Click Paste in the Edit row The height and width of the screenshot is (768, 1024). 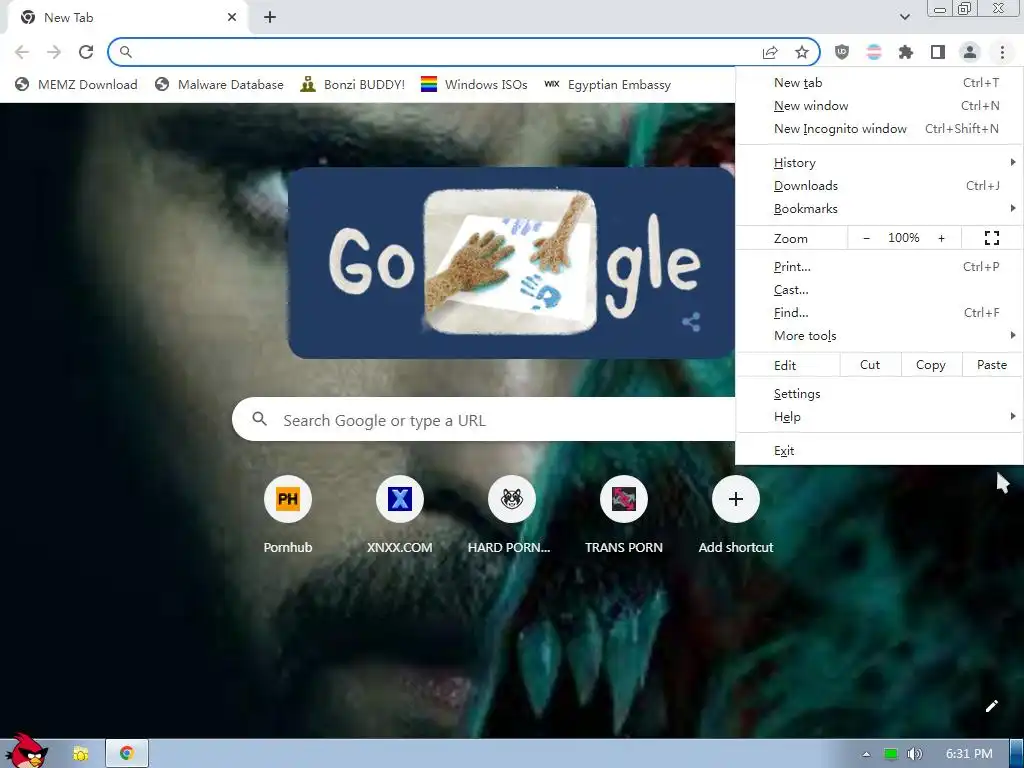[x=992, y=365]
